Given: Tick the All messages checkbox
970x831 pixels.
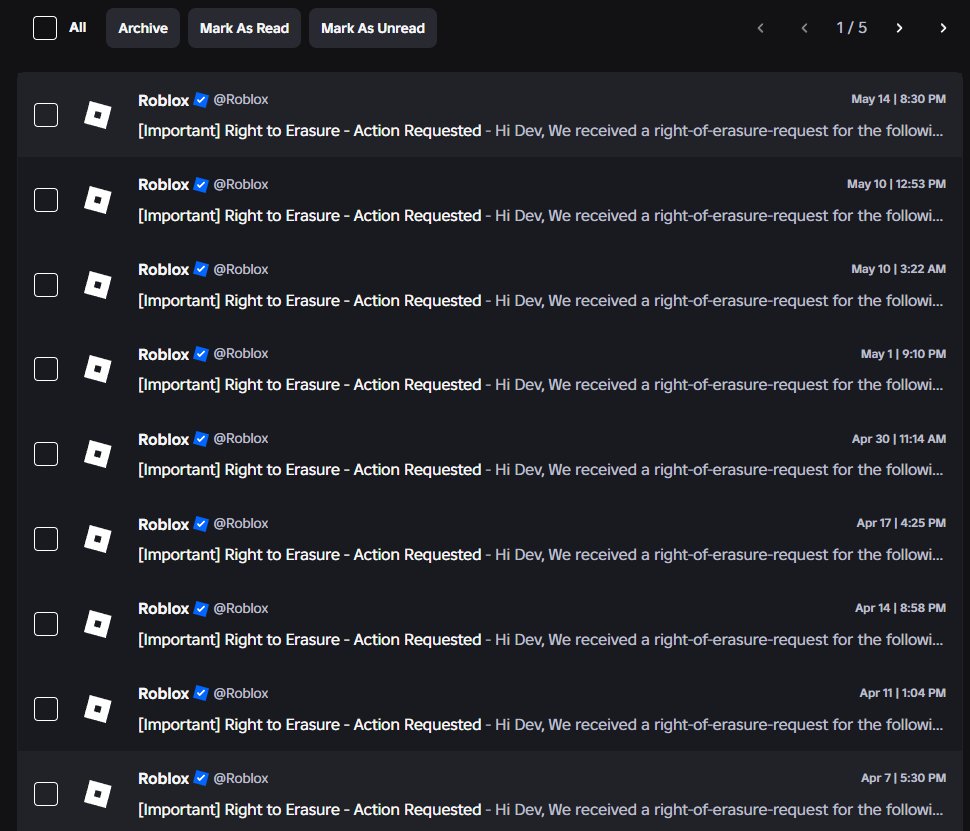Looking at the screenshot, I should (45, 28).
